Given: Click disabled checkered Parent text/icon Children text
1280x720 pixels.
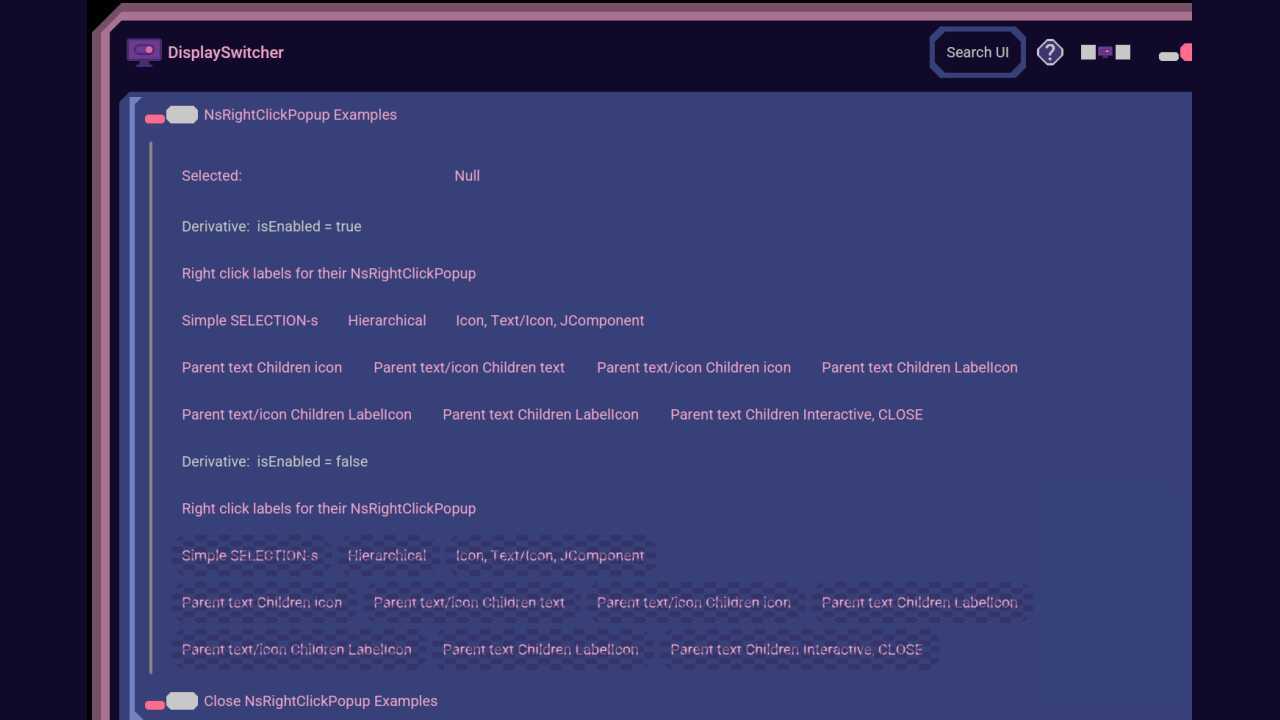Looking at the screenshot, I should click(469, 603).
